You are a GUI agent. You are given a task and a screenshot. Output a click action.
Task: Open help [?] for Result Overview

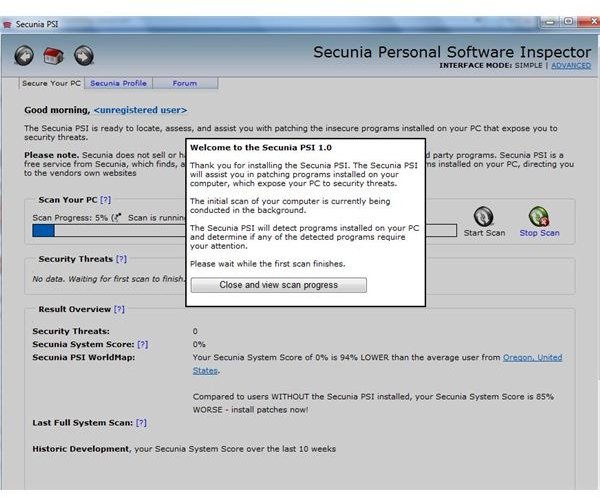point(119,309)
